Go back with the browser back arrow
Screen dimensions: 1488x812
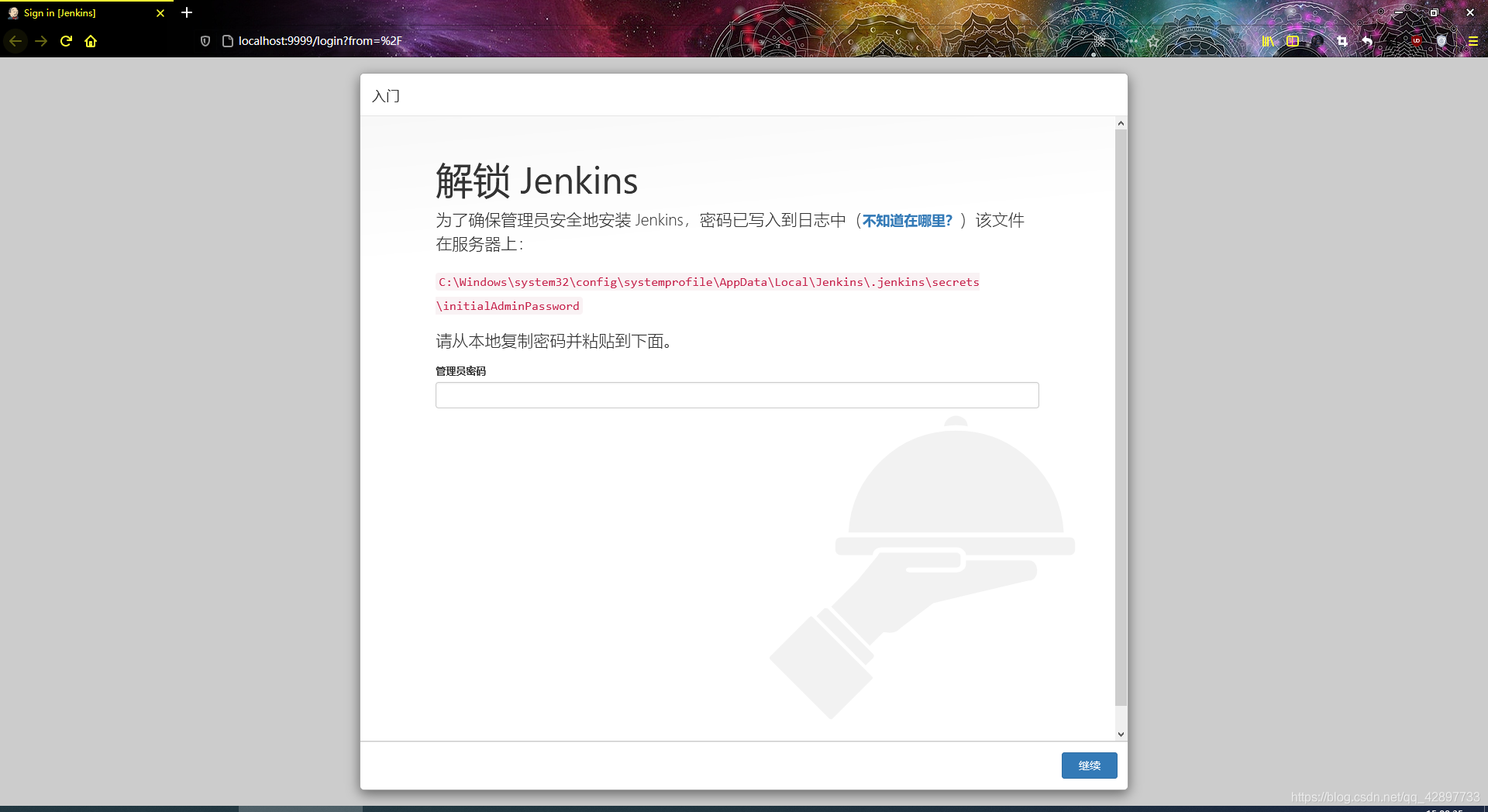pyautogui.click(x=15, y=41)
